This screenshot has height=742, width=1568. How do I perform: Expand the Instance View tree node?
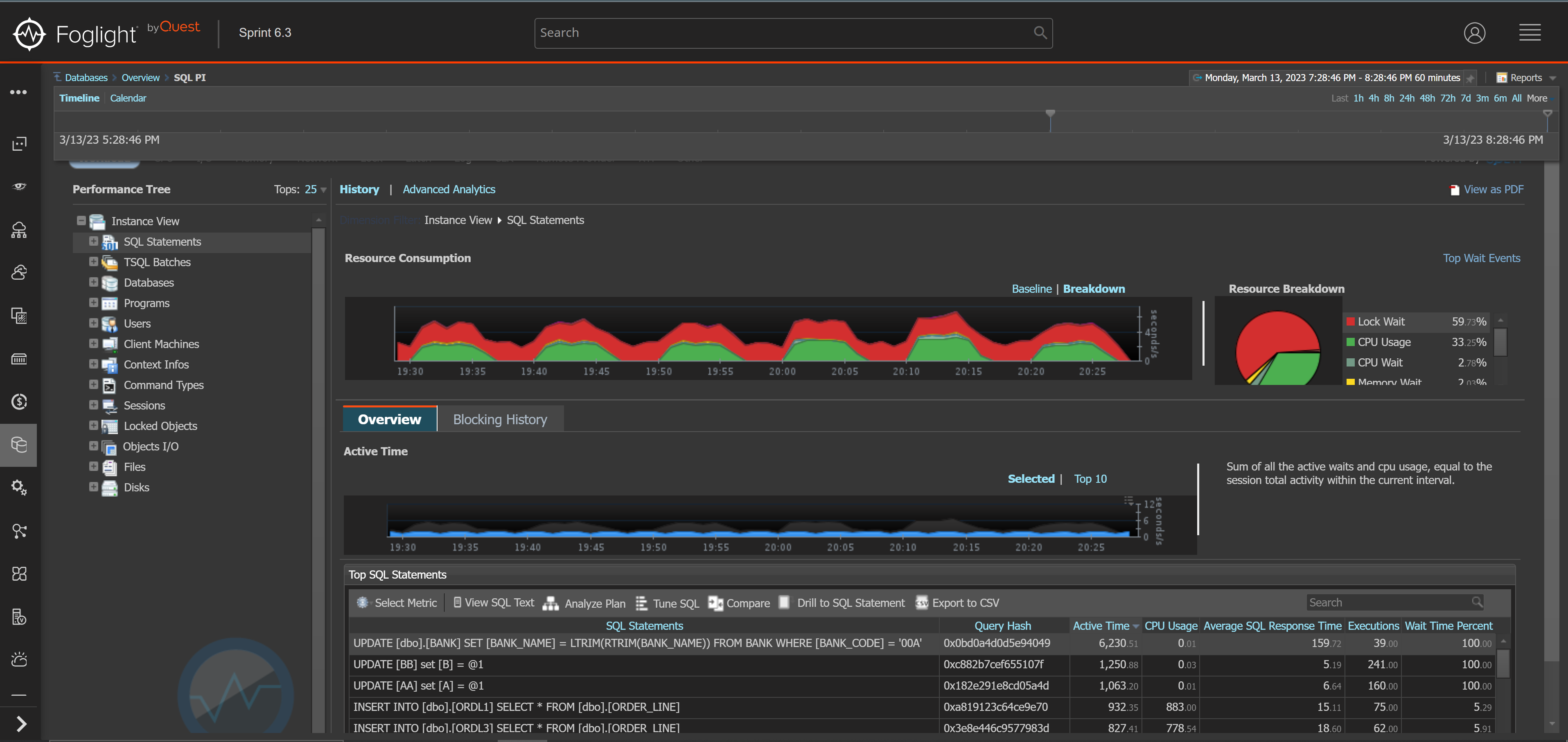point(82,221)
